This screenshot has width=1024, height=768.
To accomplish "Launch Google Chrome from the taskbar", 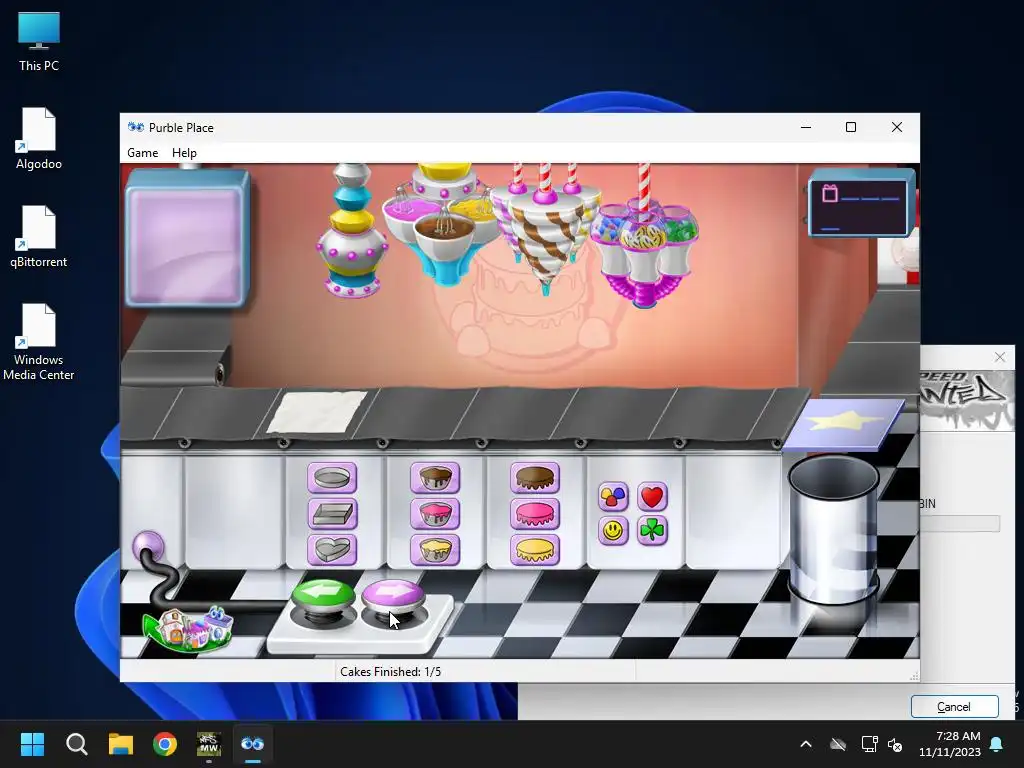I will pos(165,744).
